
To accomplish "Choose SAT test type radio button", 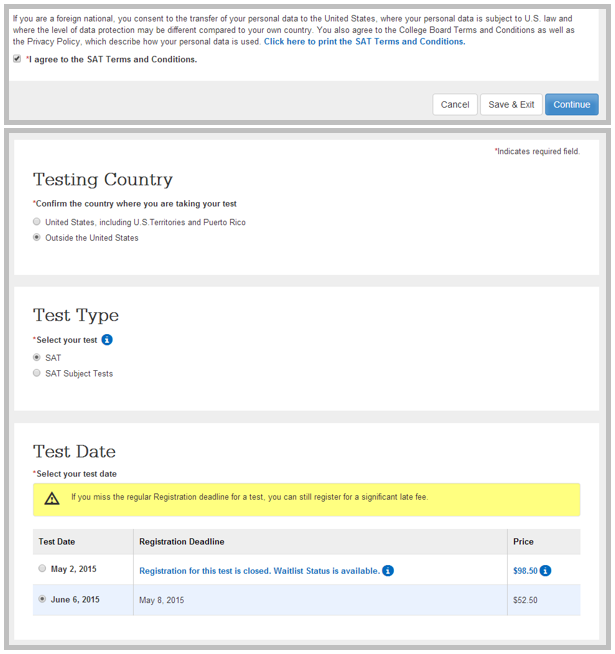I will pyautogui.click(x=37, y=357).
